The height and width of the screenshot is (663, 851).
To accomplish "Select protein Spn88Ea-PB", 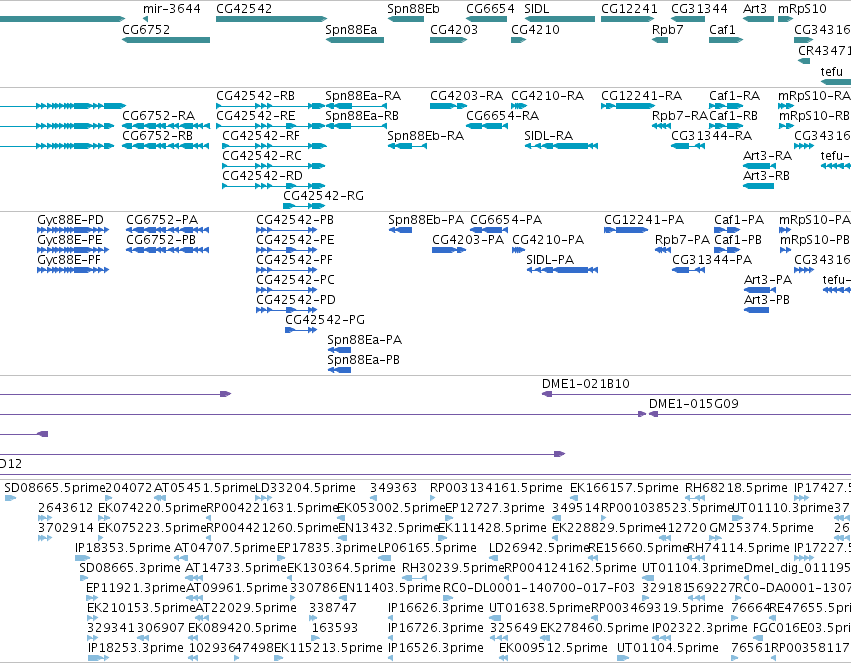I will (x=339, y=370).
